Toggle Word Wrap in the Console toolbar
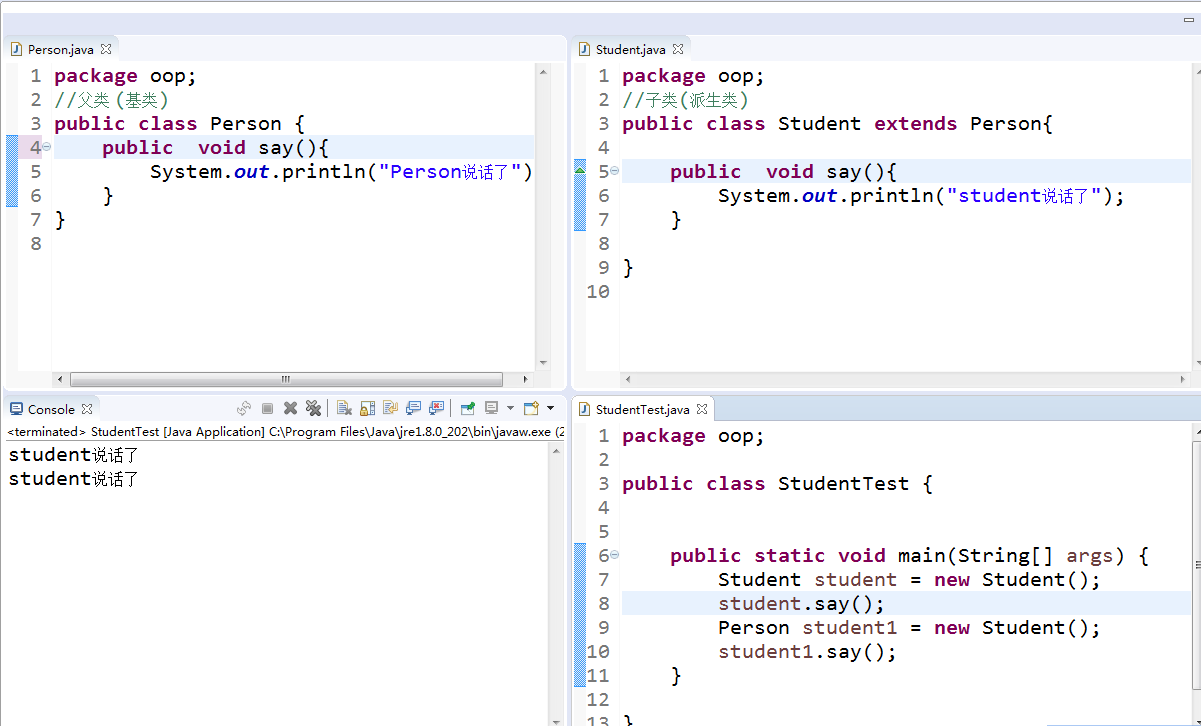 click(x=390, y=408)
